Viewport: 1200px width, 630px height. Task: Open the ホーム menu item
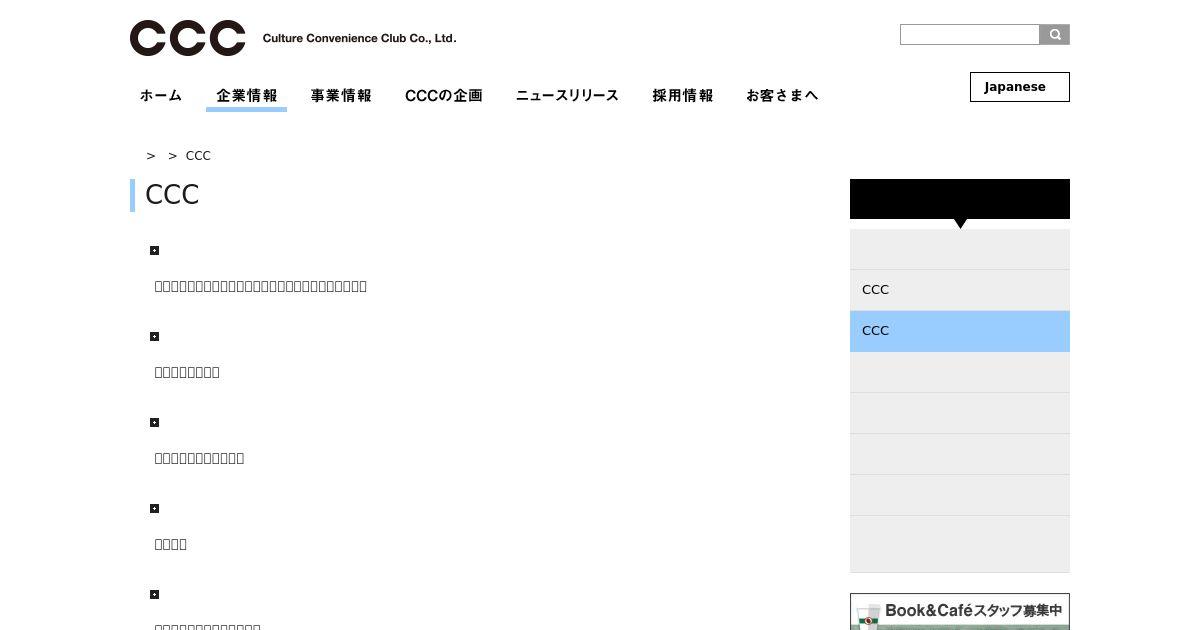pos(161,95)
